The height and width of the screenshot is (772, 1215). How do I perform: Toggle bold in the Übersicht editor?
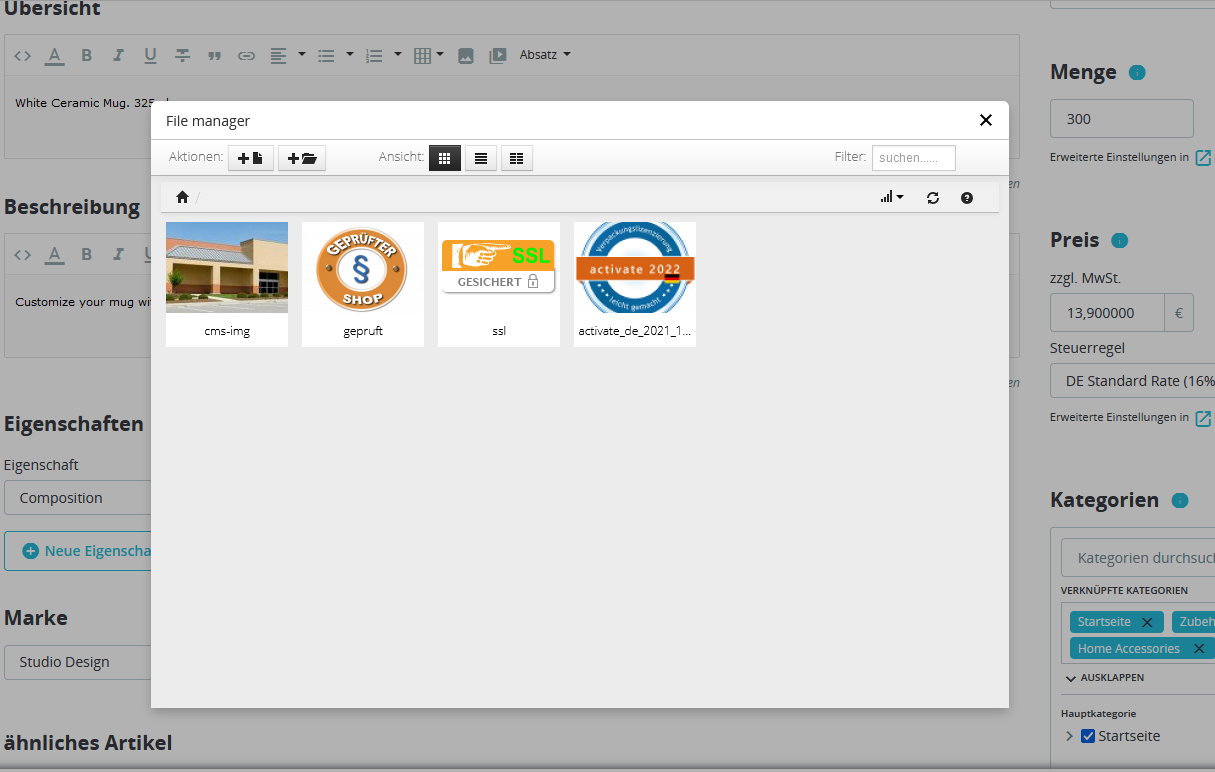click(x=87, y=55)
